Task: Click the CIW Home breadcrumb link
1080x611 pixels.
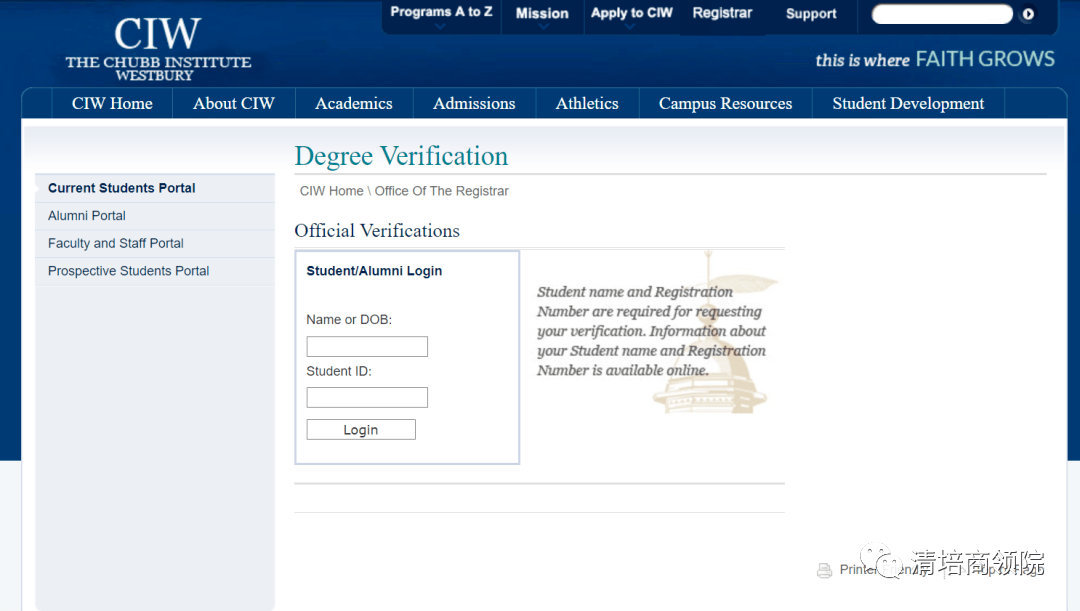Action: pyautogui.click(x=331, y=191)
